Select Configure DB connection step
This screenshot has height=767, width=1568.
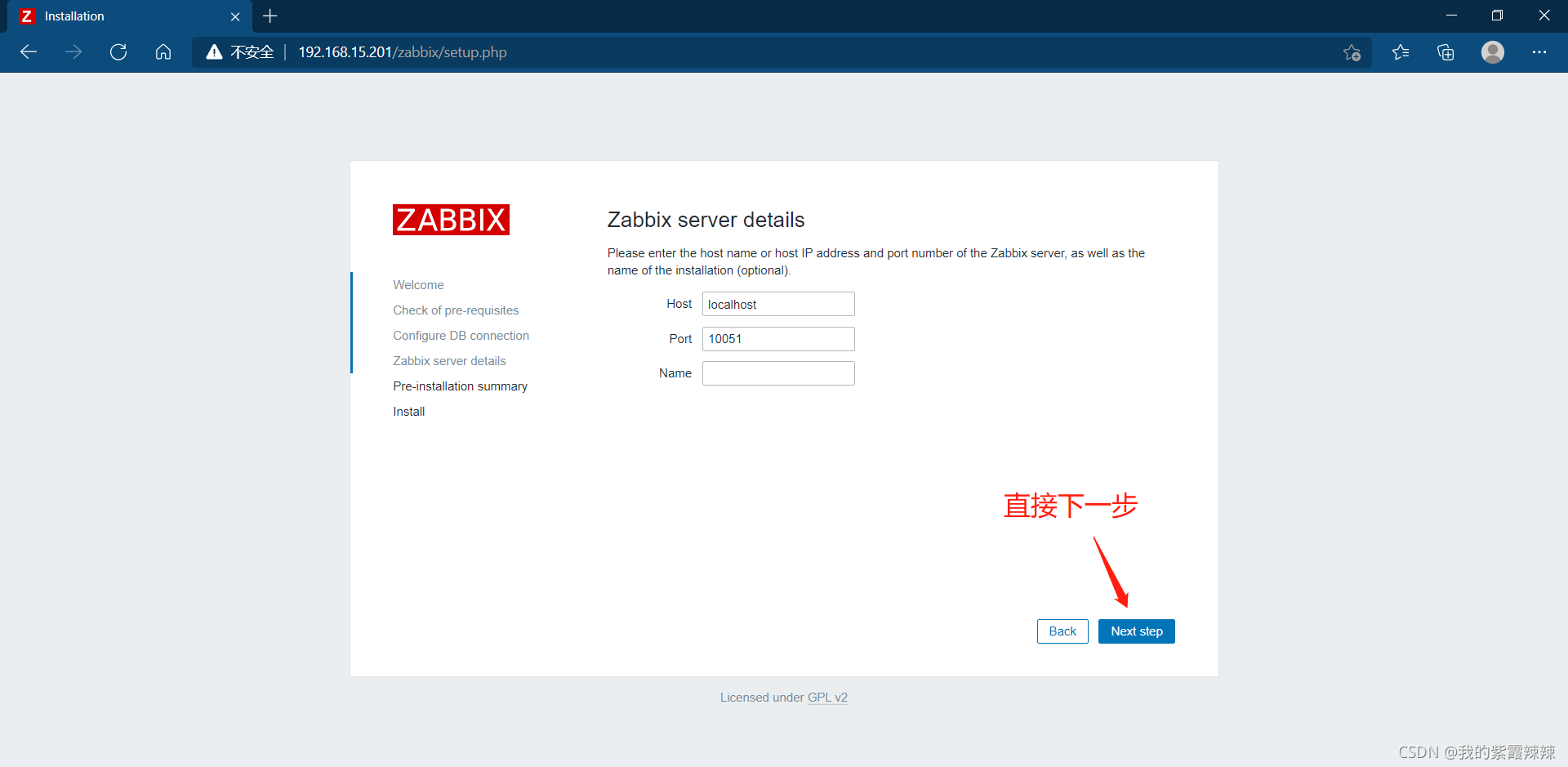[x=461, y=336]
